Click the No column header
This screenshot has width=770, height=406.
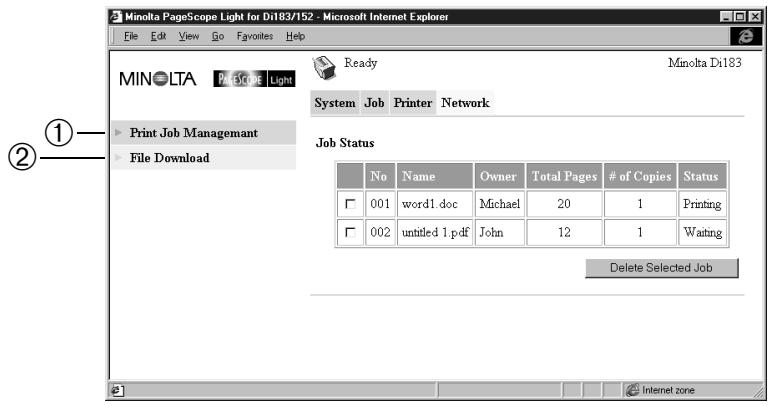380,176
